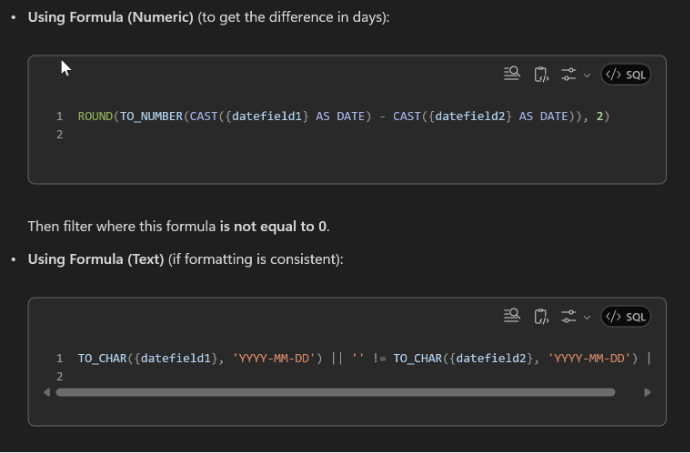Viewport: 690px width, 453px height.
Task: Click the SQL language badge on the ROUND block
Action: pos(626,74)
